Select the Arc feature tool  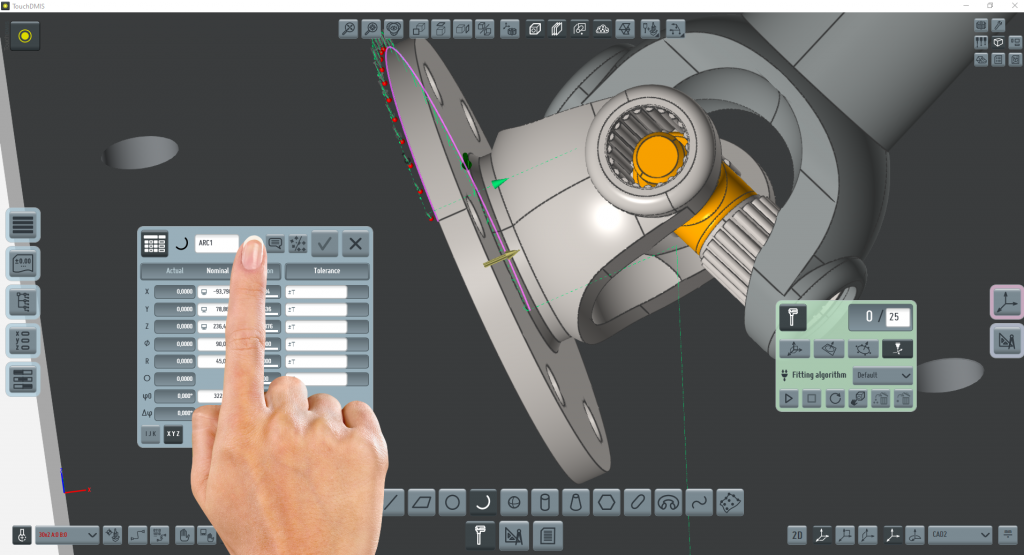(x=483, y=501)
